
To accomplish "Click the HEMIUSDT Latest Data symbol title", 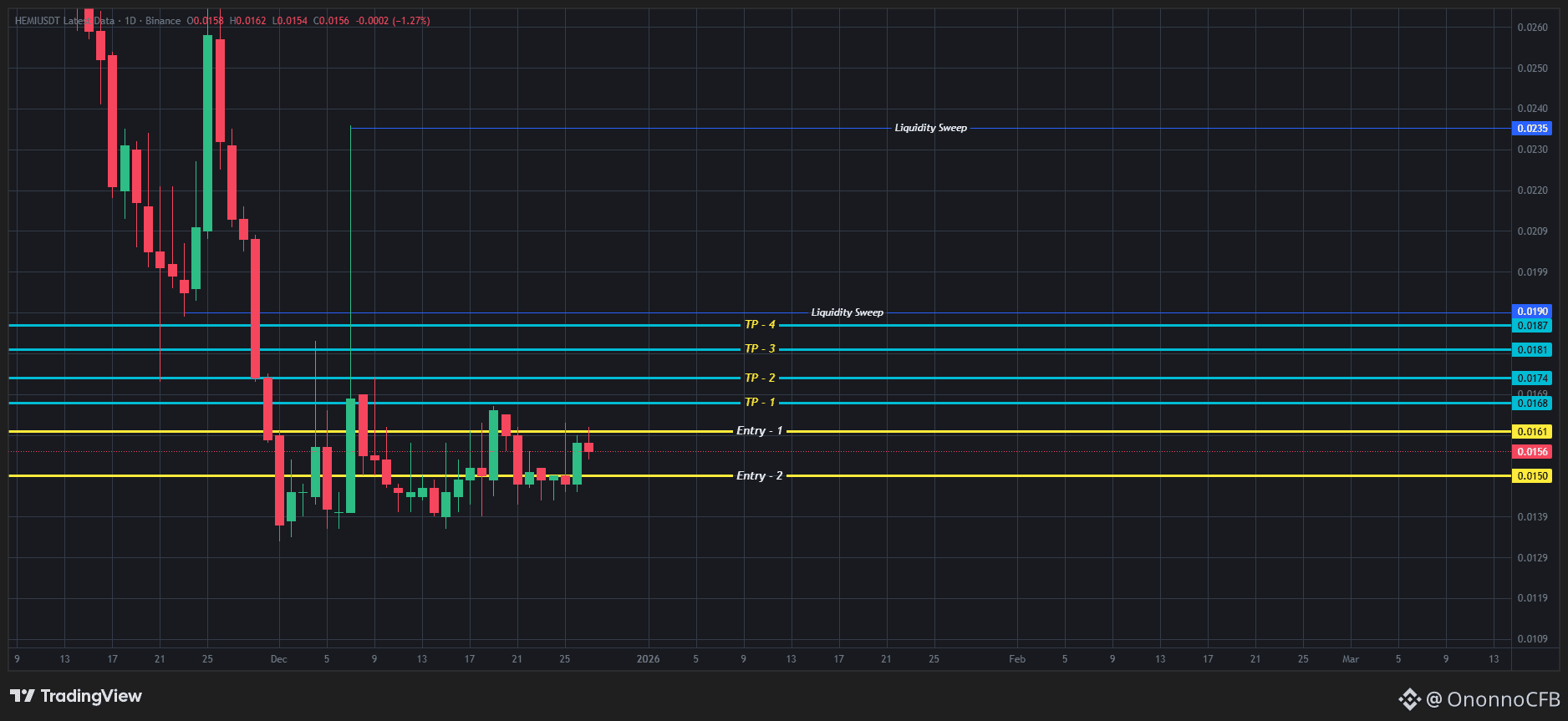I will point(64,21).
